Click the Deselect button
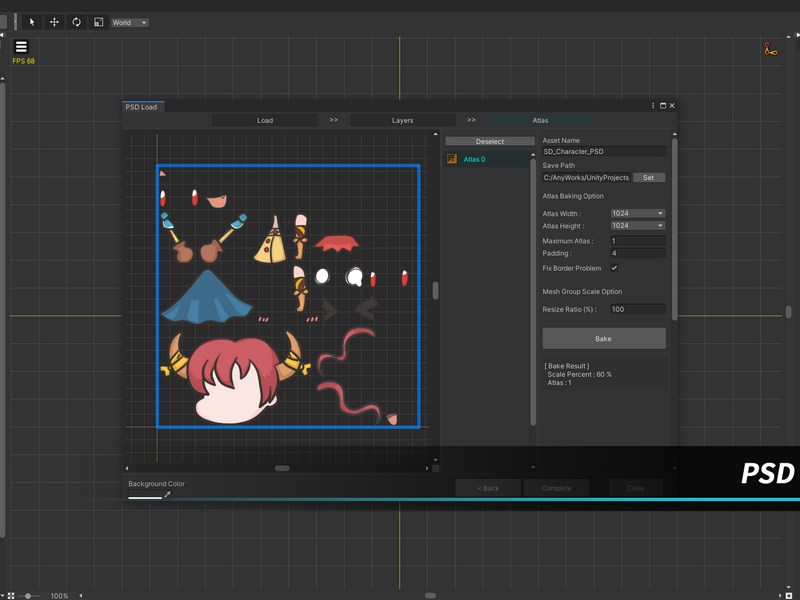 pos(490,141)
